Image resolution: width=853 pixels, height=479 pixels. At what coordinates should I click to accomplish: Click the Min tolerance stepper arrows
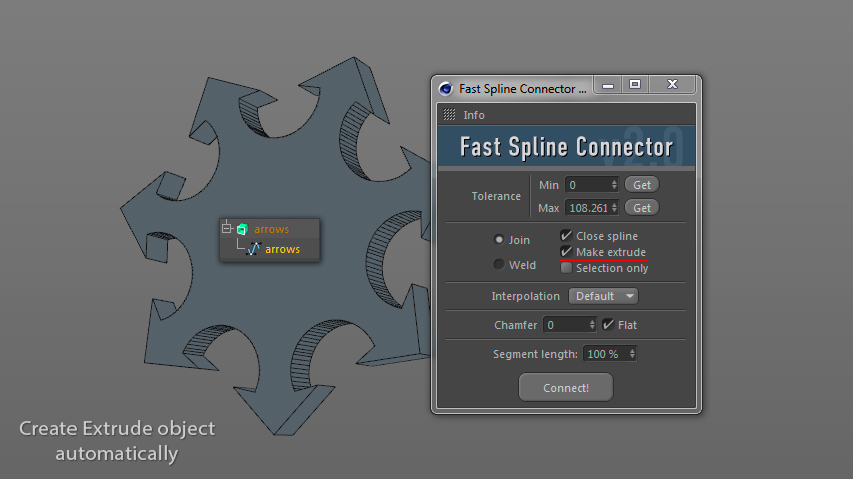(x=614, y=185)
